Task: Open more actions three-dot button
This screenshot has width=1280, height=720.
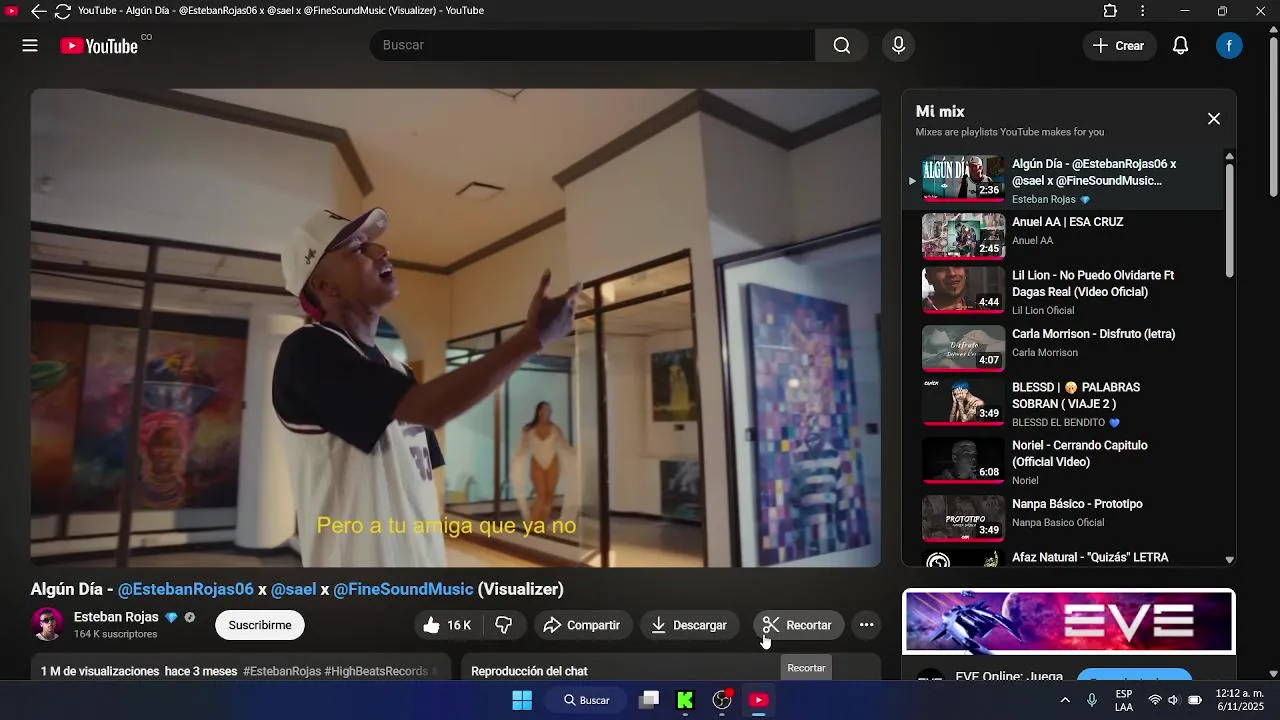Action: [x=867, y=625]
